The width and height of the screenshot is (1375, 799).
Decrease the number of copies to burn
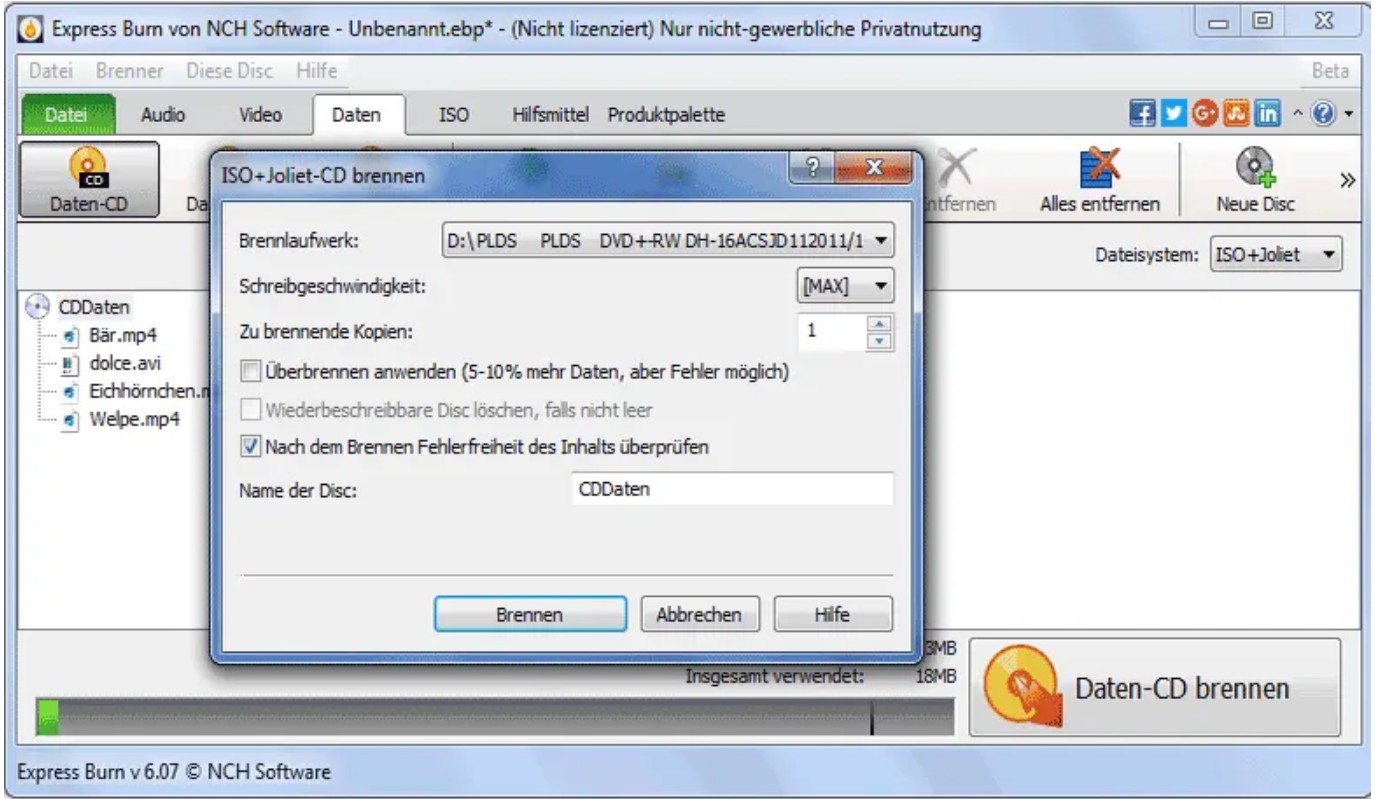(x=880, y=343)
